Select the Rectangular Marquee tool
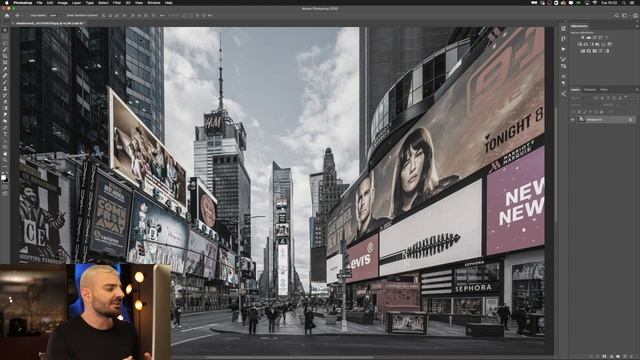The image size is (640, 360). [x=5, y=36]
